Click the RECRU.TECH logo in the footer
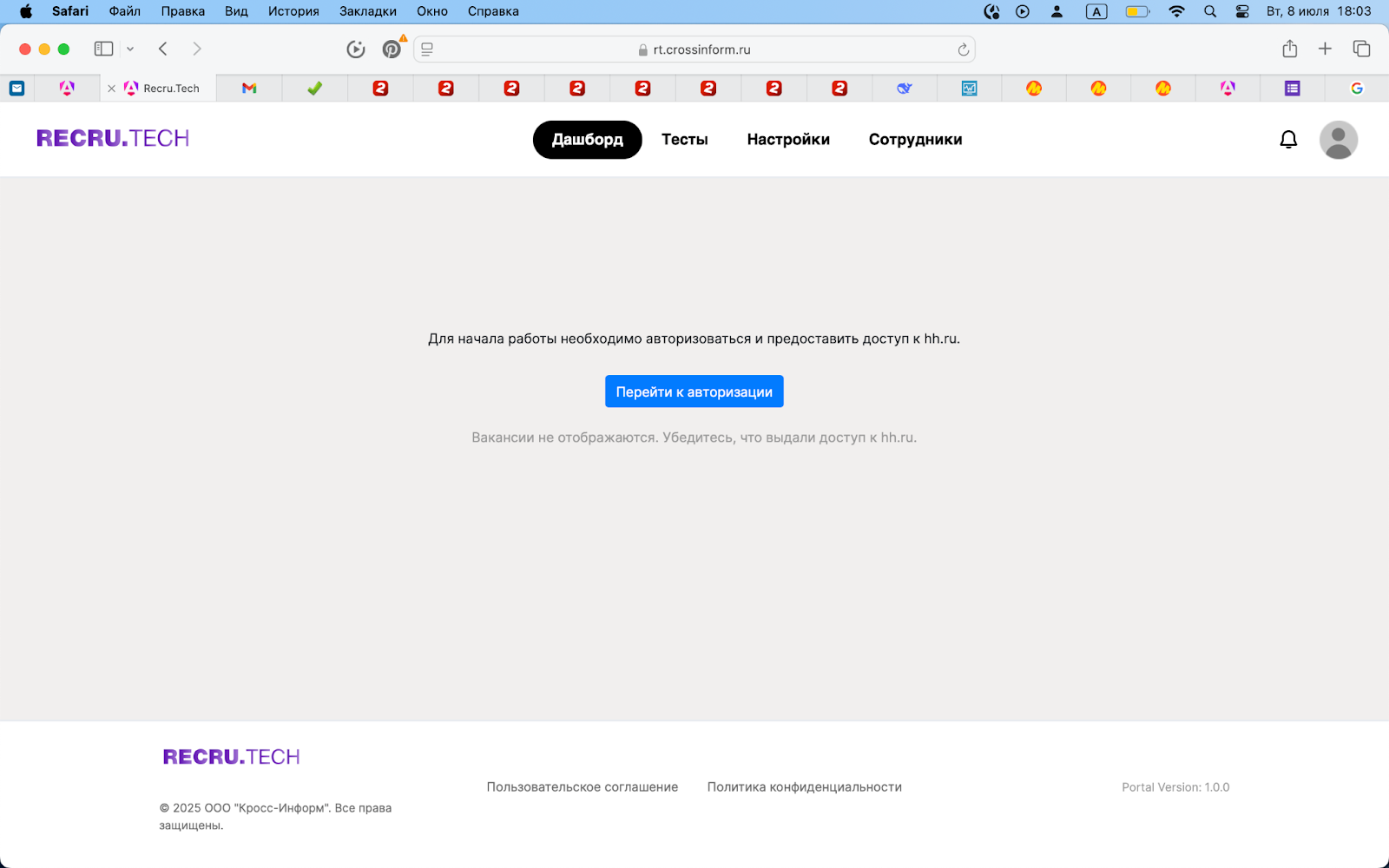Screen dimensions: 1389x868 231,757
